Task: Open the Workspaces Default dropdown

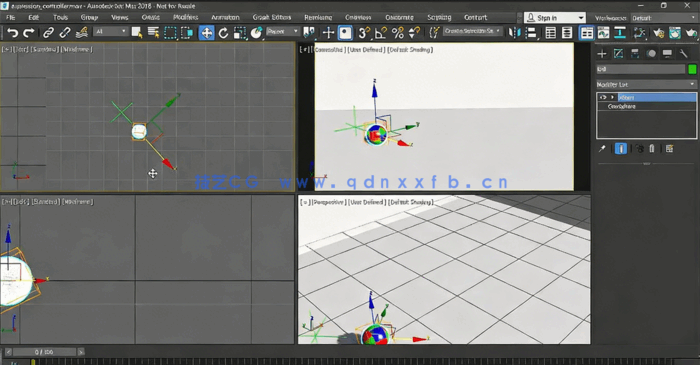Action: [x=664, y=18]
